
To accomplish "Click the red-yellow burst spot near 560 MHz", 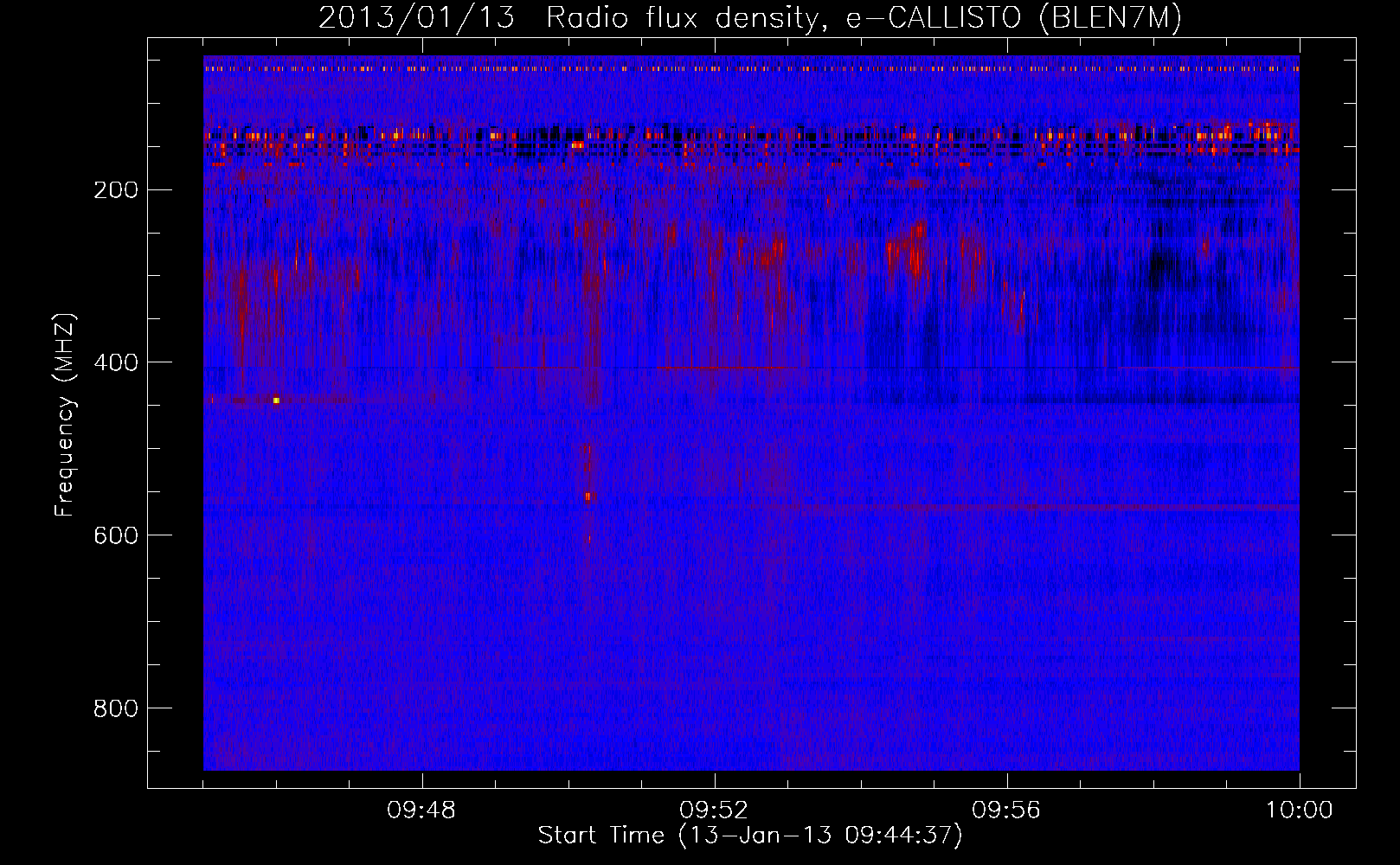I will click(588, 497).
